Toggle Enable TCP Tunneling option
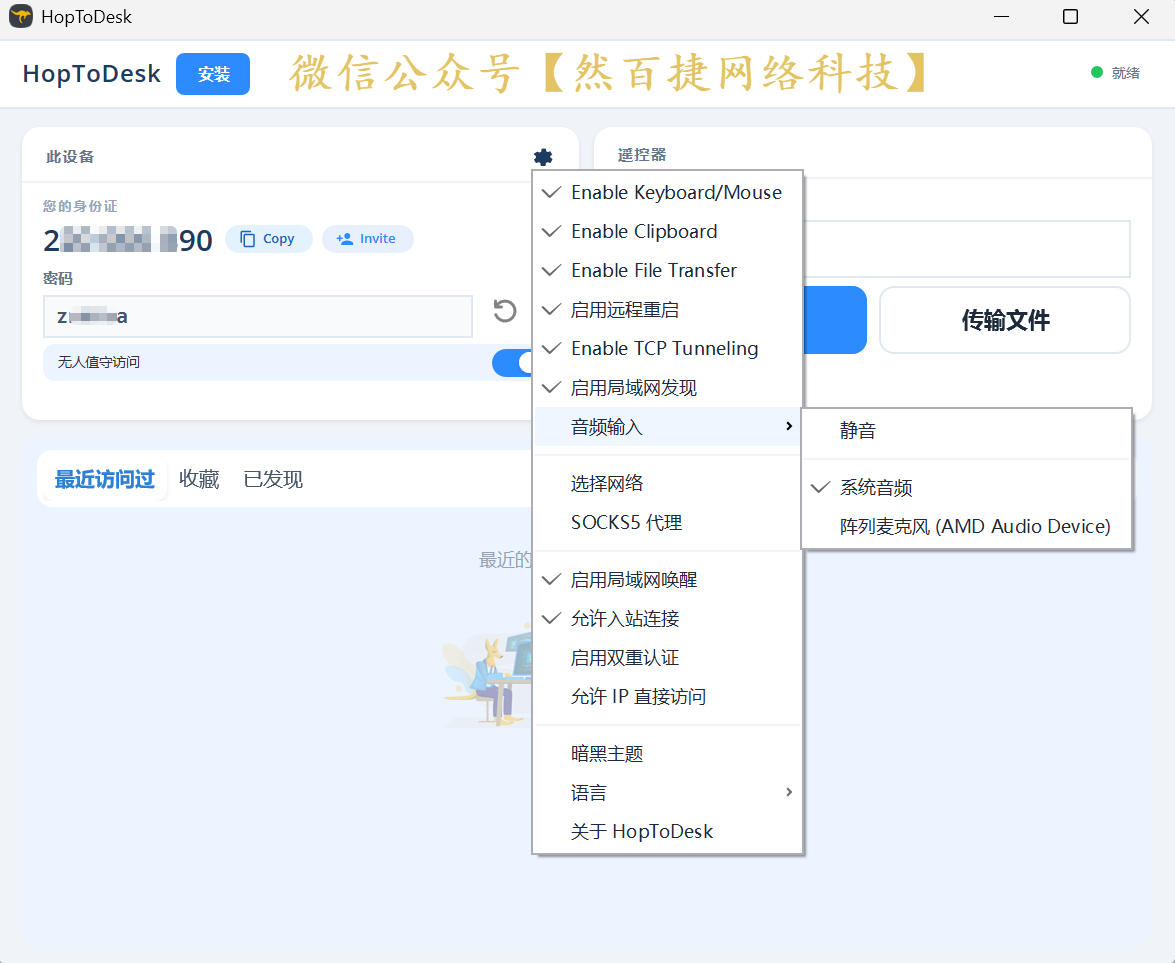Viewport: 1175px width, 963px height. (x=668, y=348)
